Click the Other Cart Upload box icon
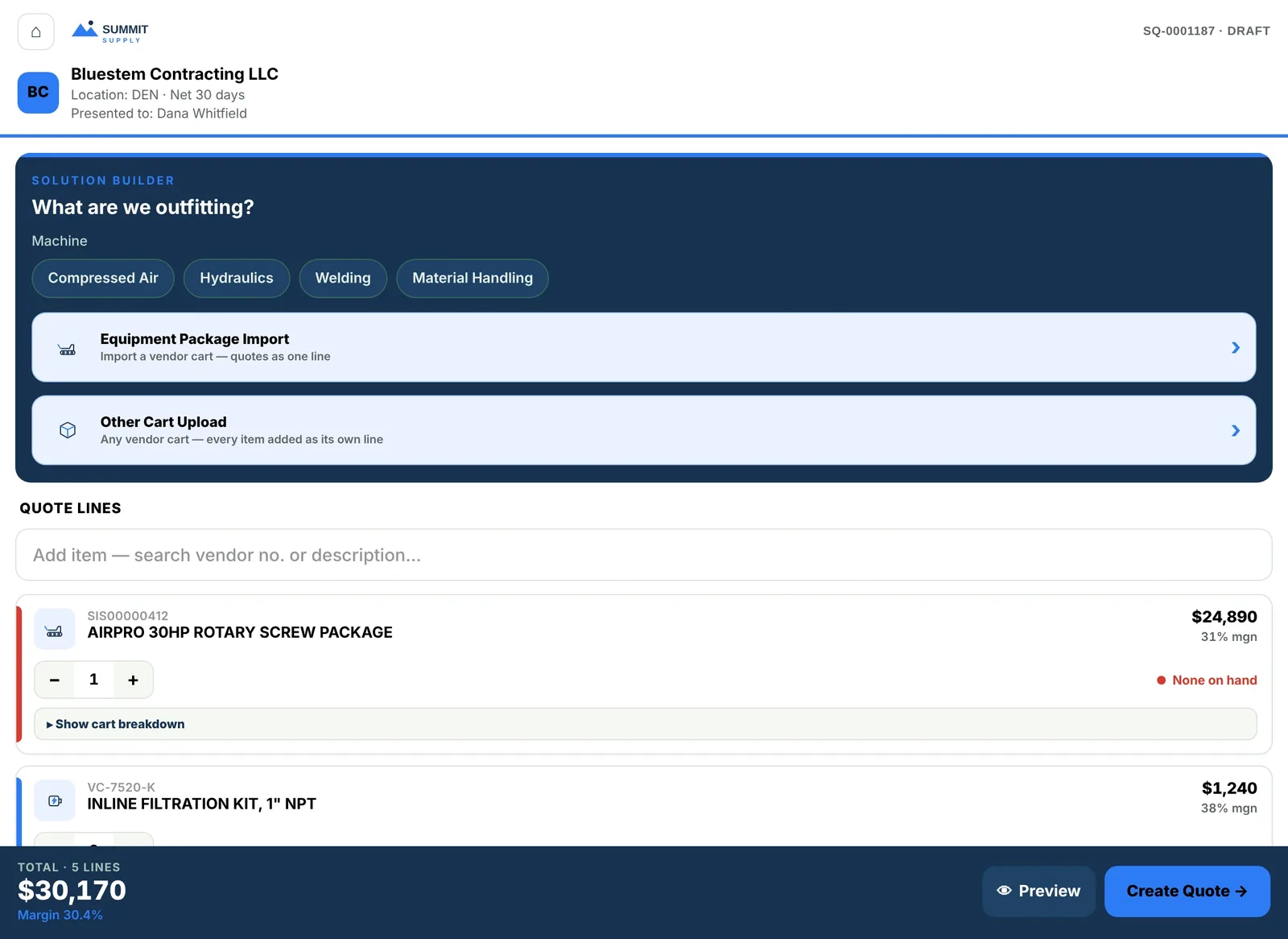Screen dimensions: 1288x939 [x=68, y=430]
